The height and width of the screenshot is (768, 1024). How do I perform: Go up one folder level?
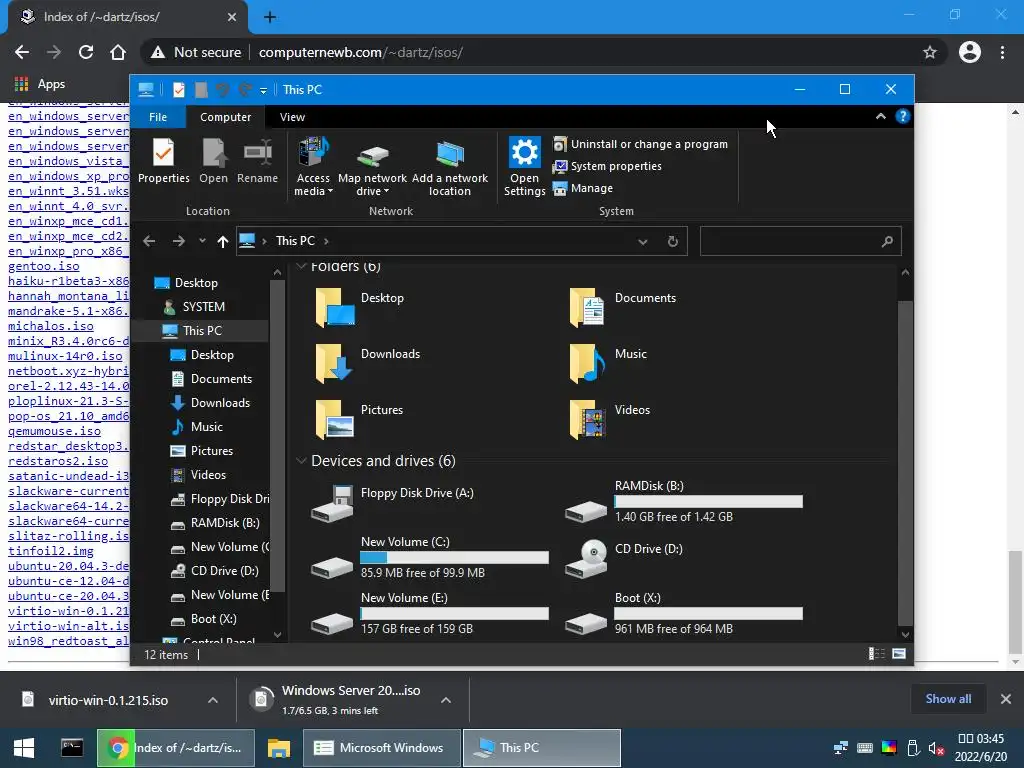pyautogui.click(x=223, y=241)
